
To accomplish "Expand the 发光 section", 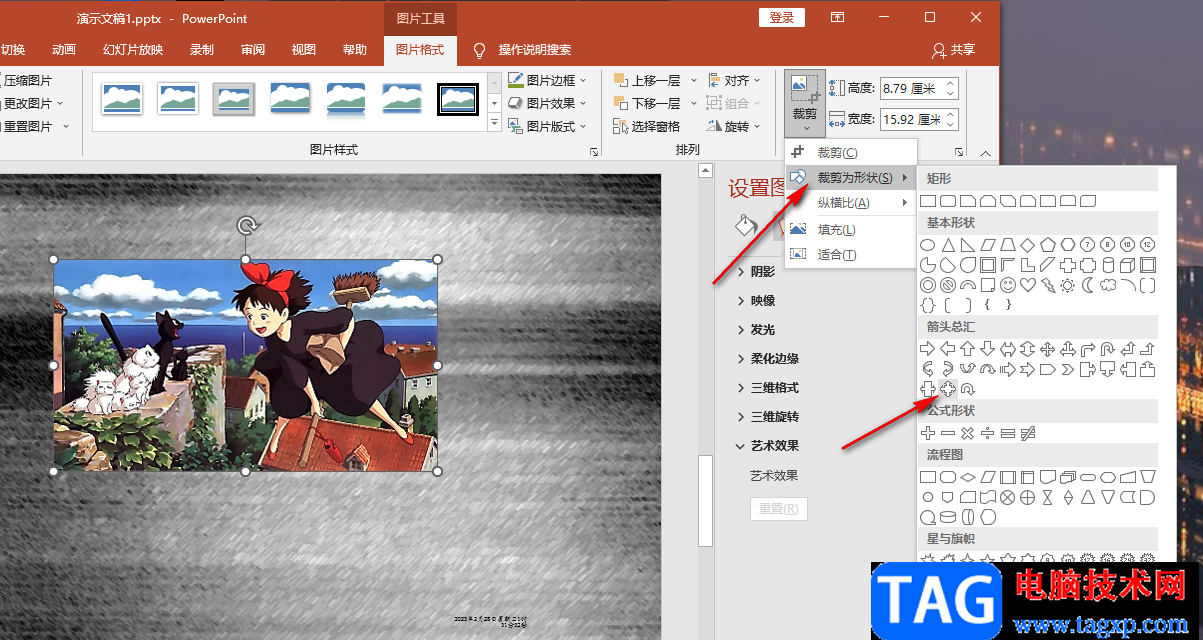I will [757, 329].
